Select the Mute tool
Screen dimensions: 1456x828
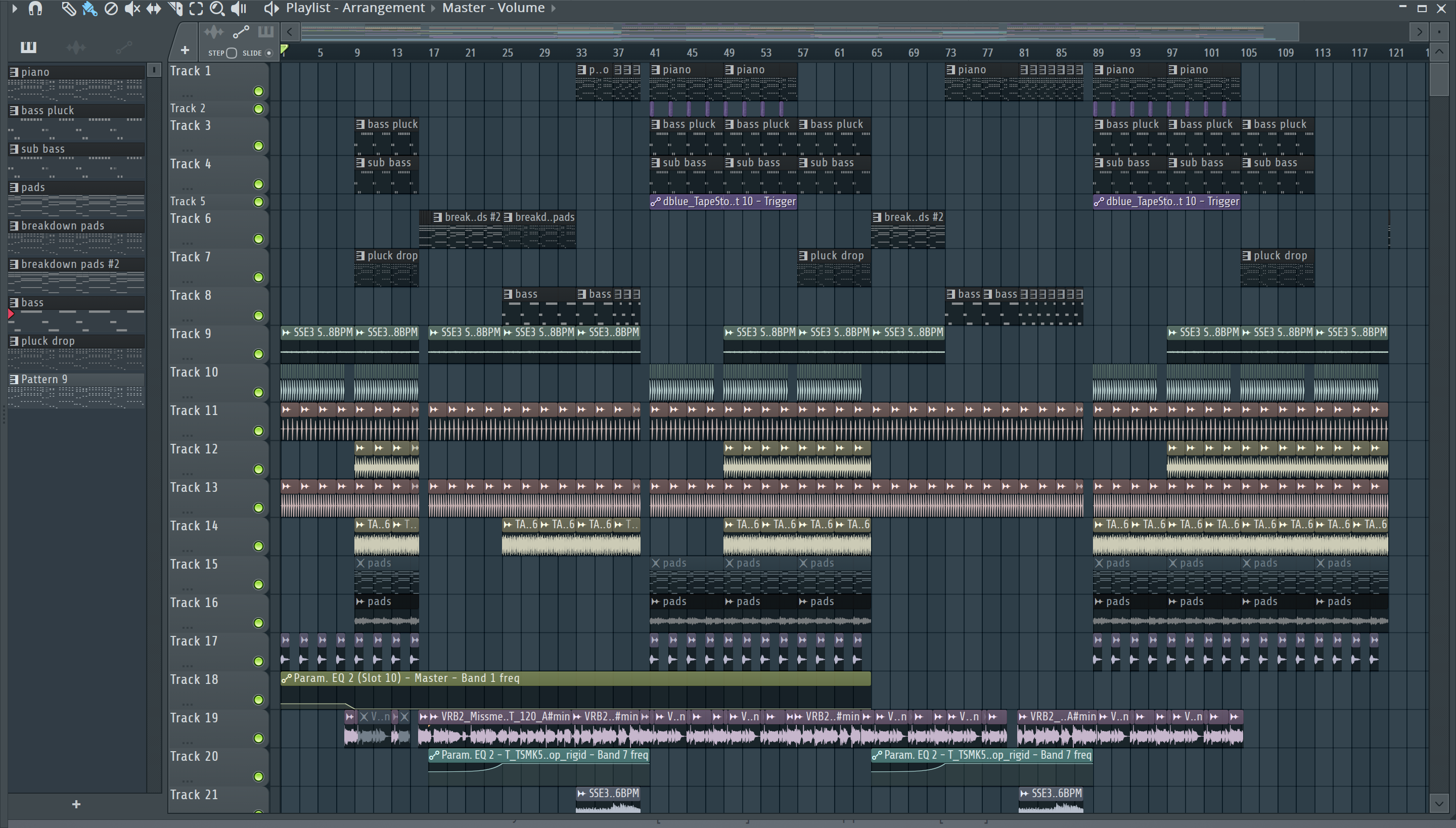132,9
